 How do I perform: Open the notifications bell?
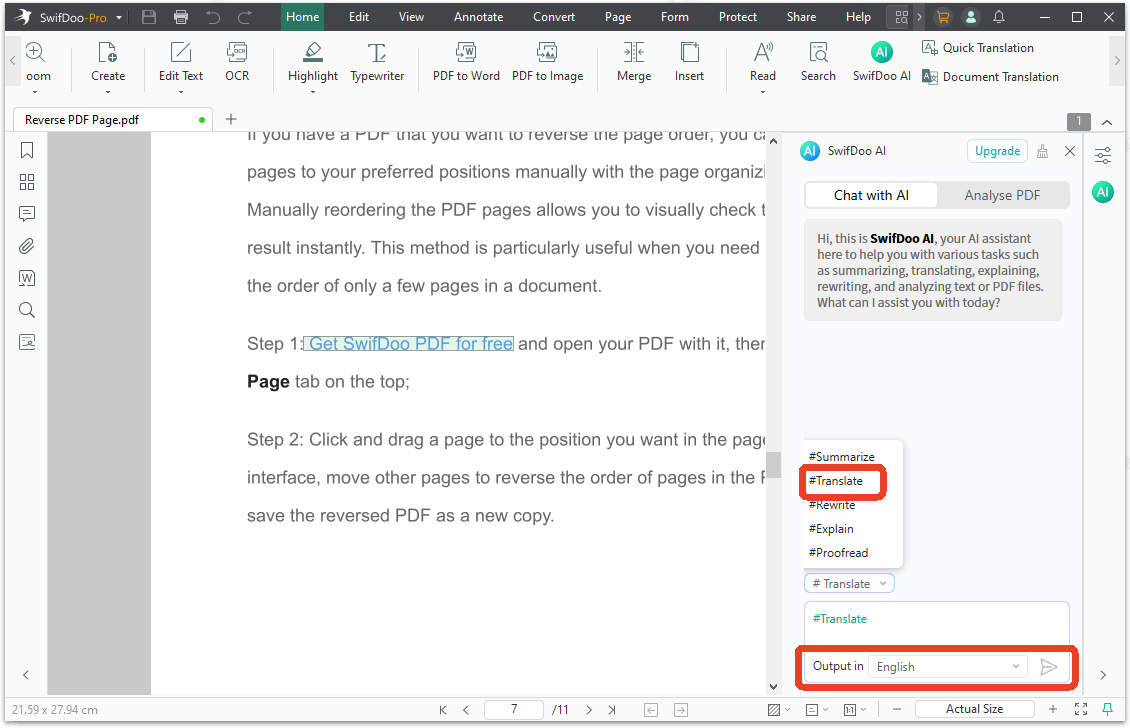pos(999,17)
